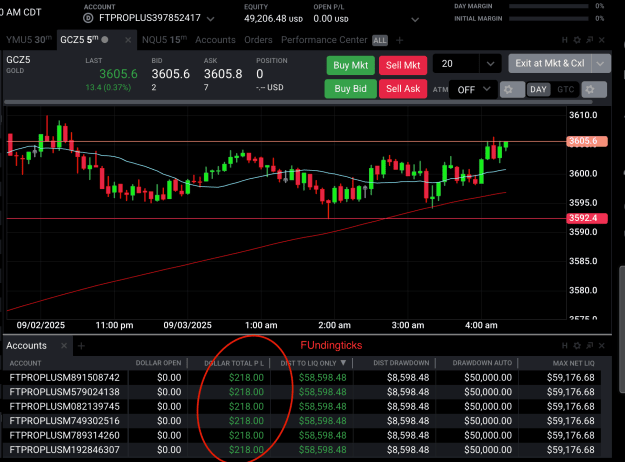The height and width of the screenshot is (462, 625).
Task: Toggle sort arrow on DIST TO LIQ ONLY
Action: (x=343, y=363)
